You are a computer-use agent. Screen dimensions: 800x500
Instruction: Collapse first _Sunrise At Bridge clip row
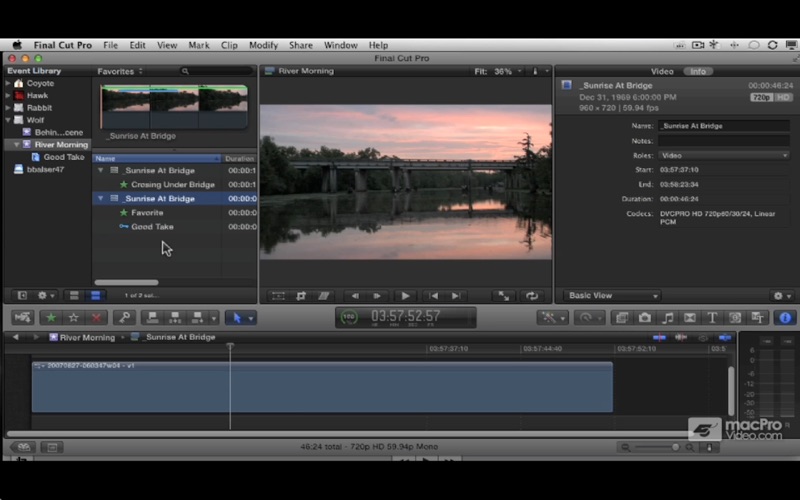click(x=101, y=170)
